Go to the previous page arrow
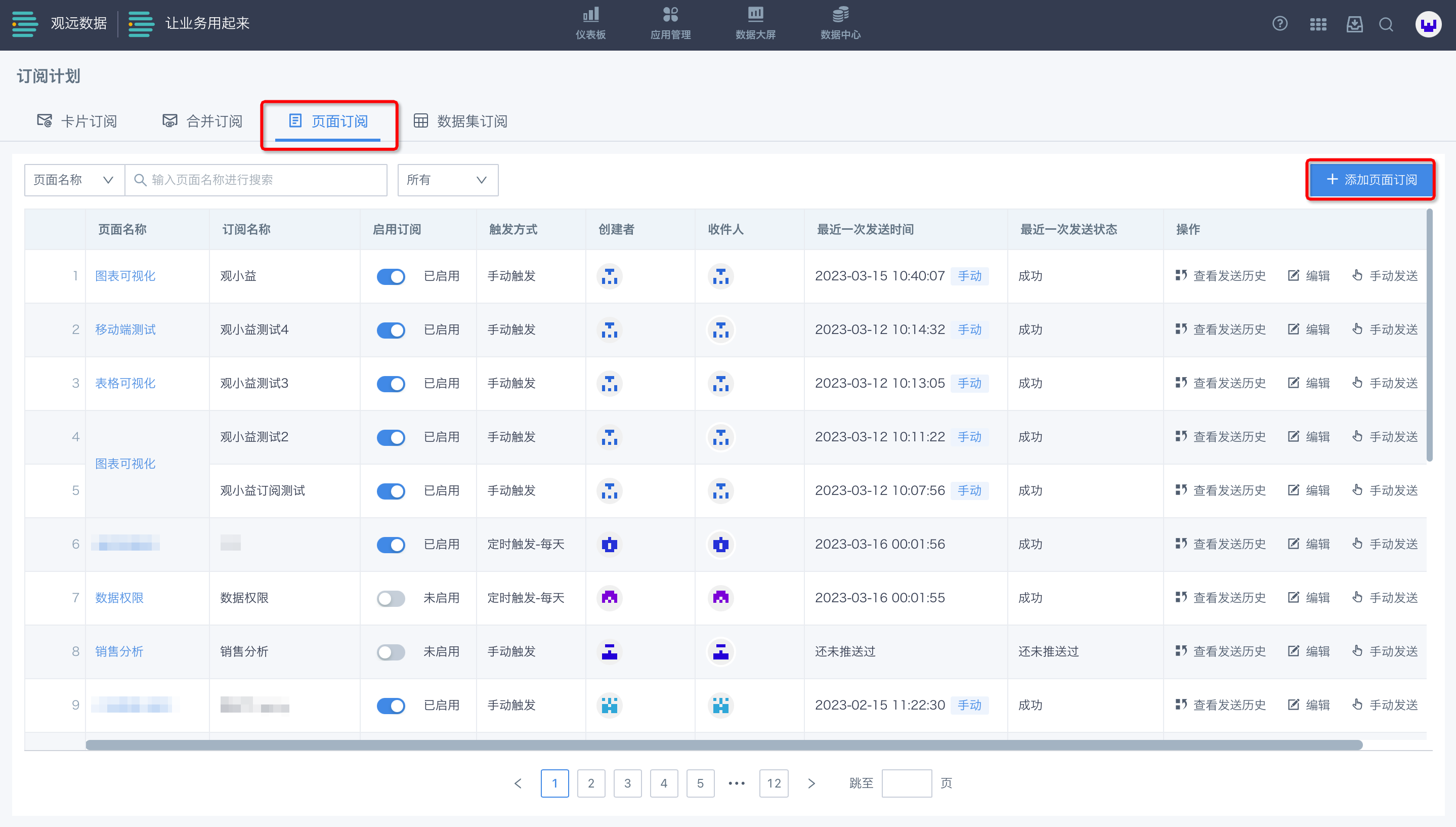The image size is (1456, 827). (518, 783)
